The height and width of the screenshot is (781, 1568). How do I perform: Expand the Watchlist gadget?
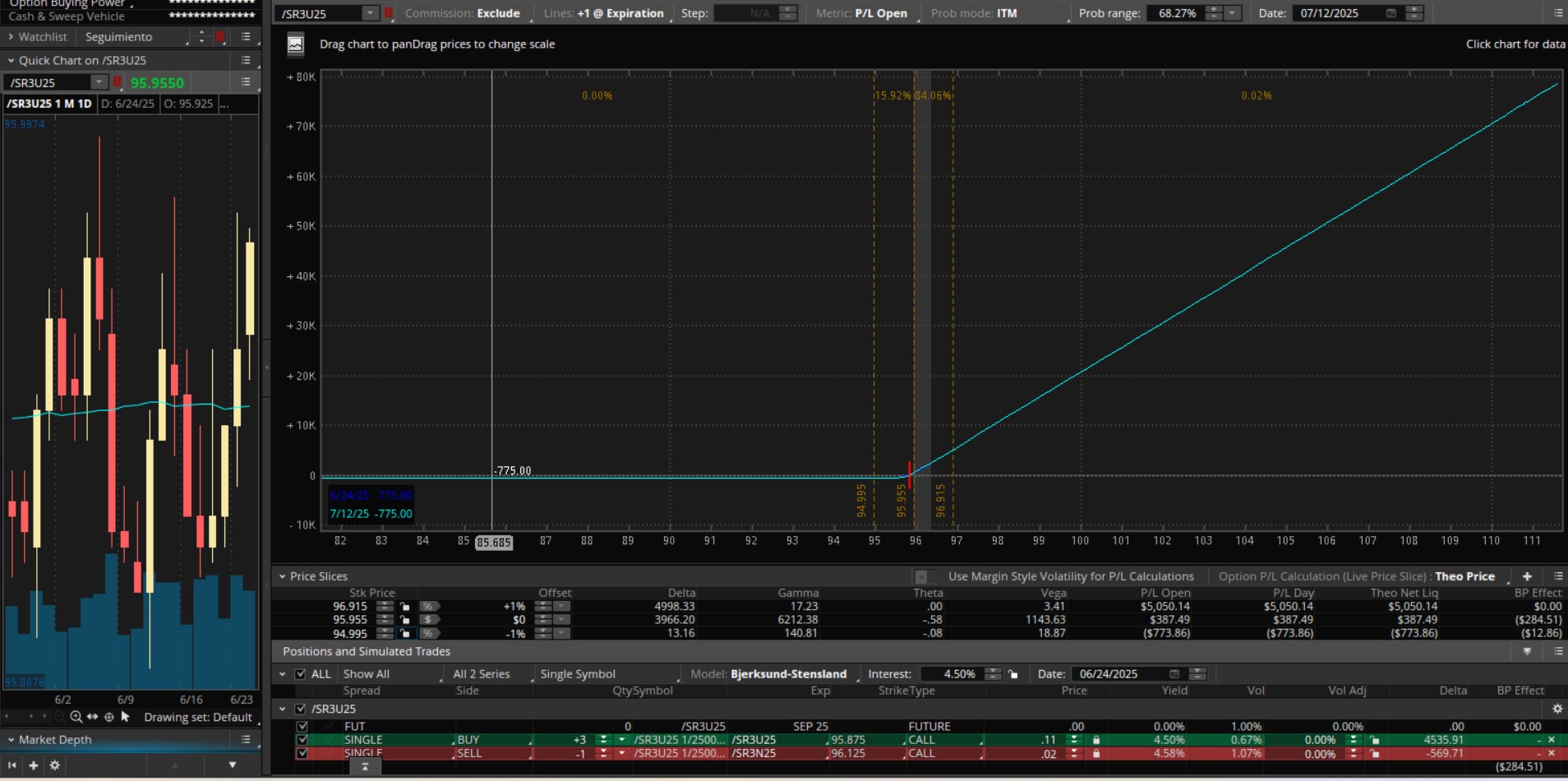(x=11, y=37)
